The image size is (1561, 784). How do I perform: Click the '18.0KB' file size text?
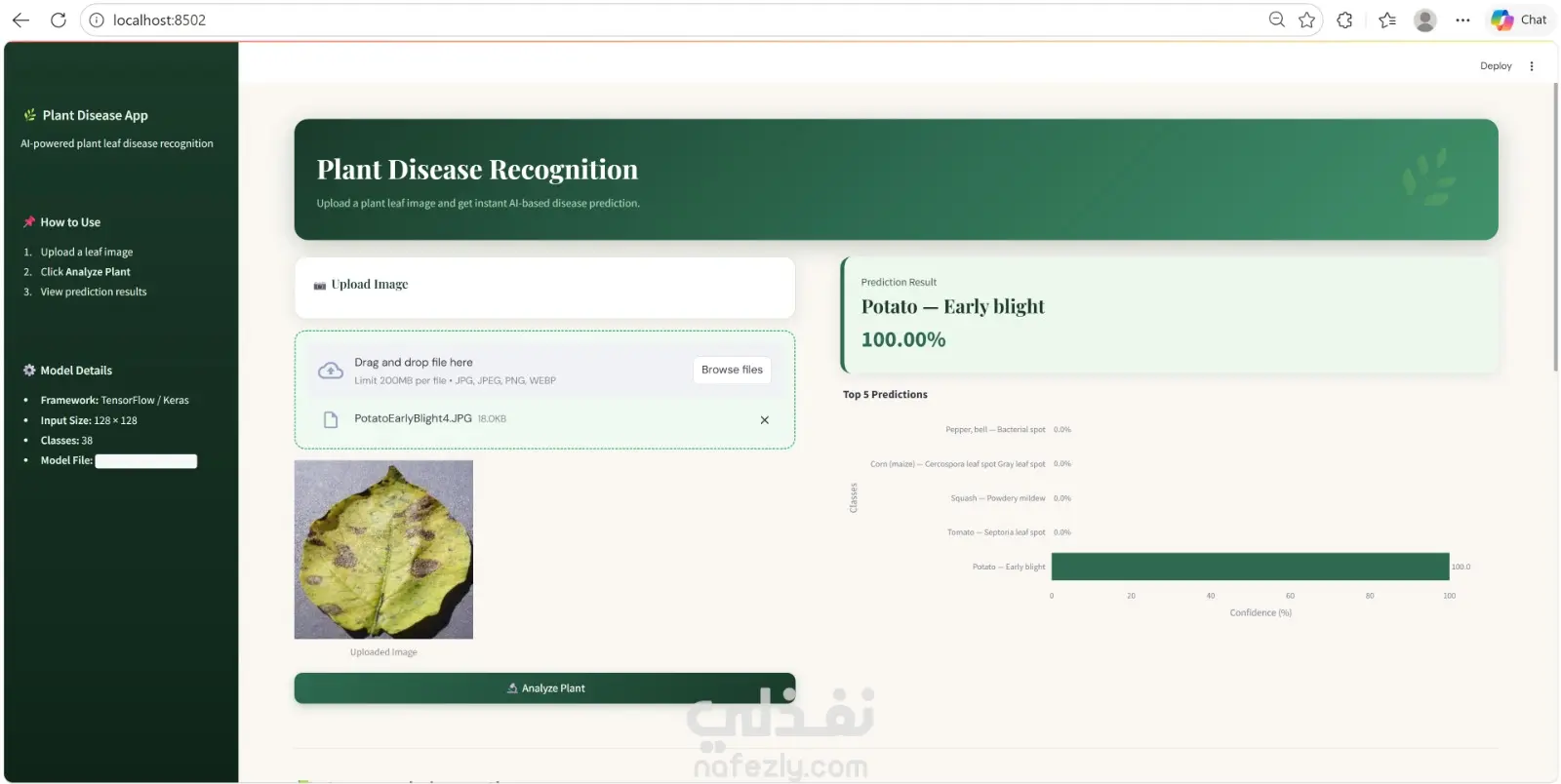coord(492,419)
